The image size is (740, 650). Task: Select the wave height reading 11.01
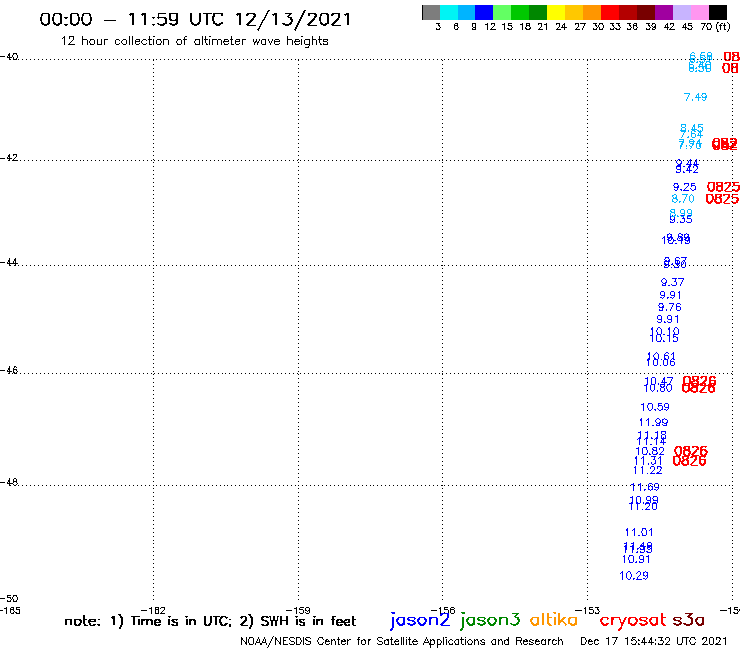coord(639,532)
